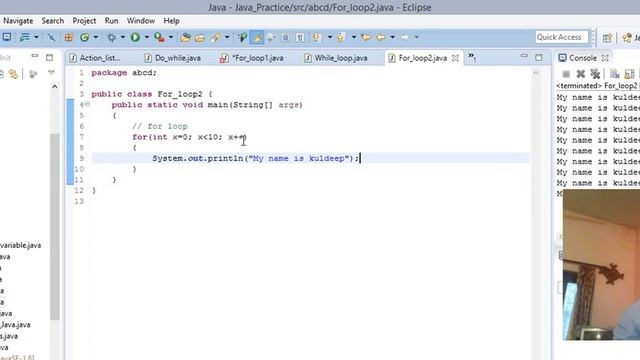Image resolution: width=640 pixels, height=360 pixels.
Task: Select the _Java.java file in explorer
Action: [x=15, y=325]
